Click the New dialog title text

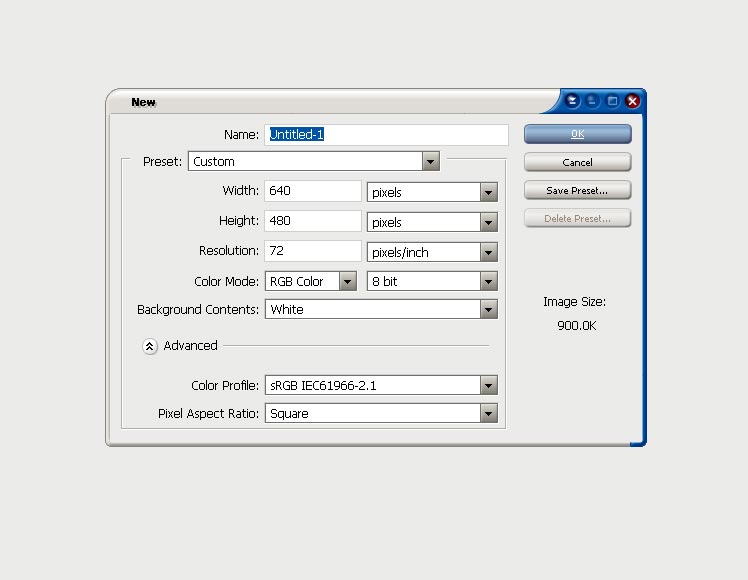[144, 102]
